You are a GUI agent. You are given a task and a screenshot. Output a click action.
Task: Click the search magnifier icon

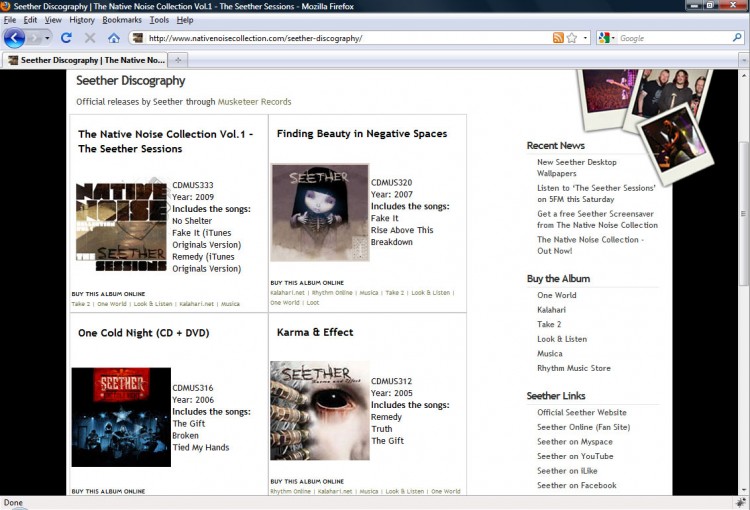point(737,37)
